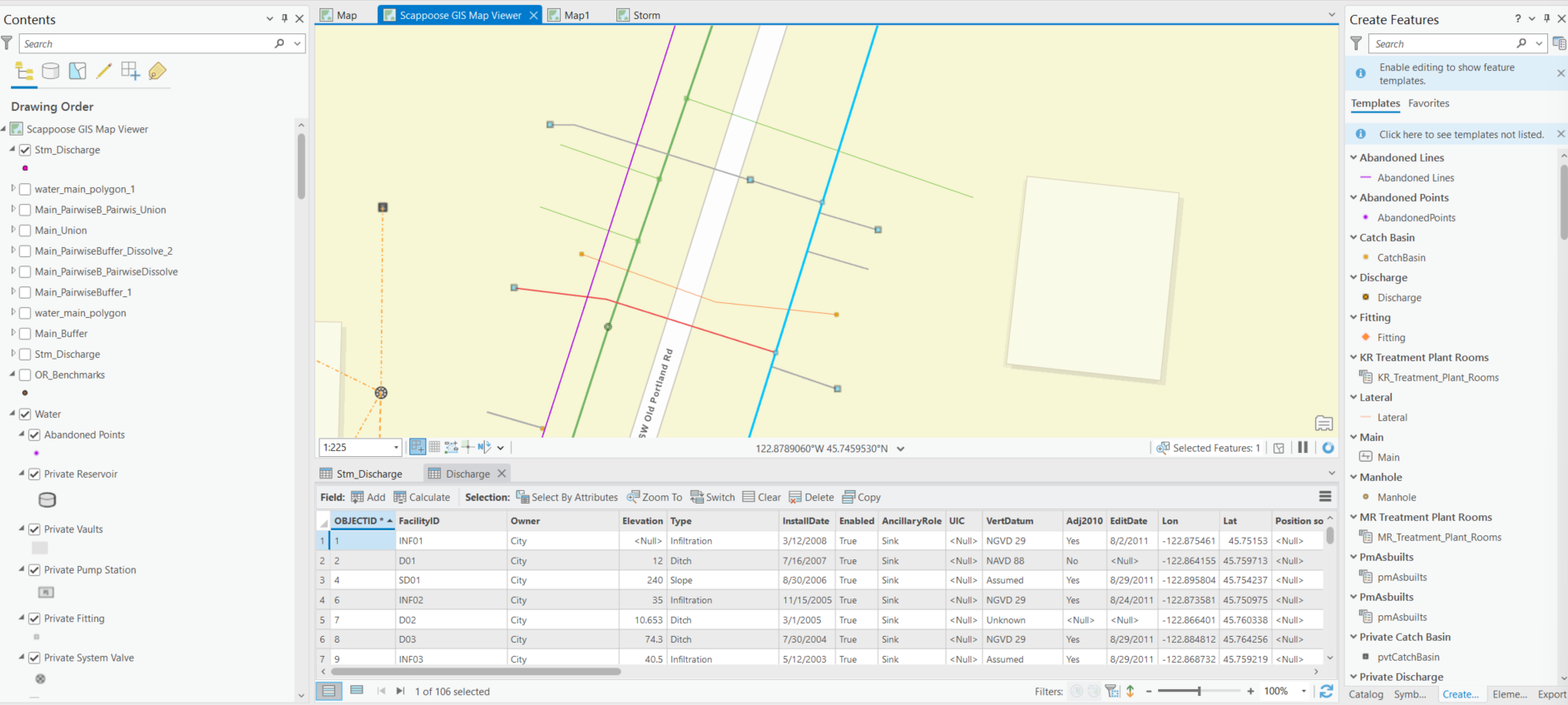
Task: Expand the Main_Union layer
Action: [13, 231]
